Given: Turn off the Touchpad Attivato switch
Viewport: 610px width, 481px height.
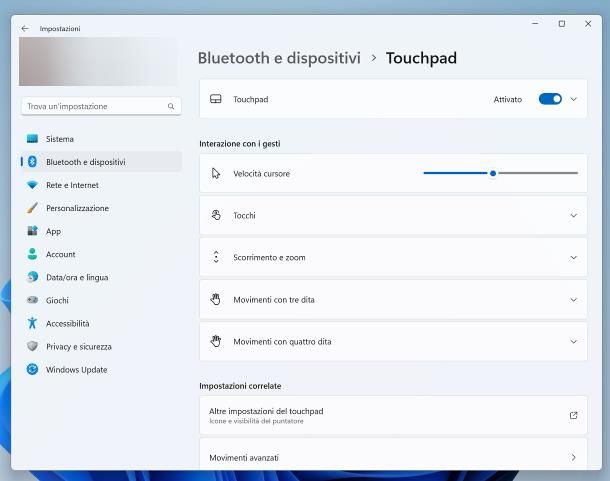Looking at the screenshot, I should pos(550,99).
